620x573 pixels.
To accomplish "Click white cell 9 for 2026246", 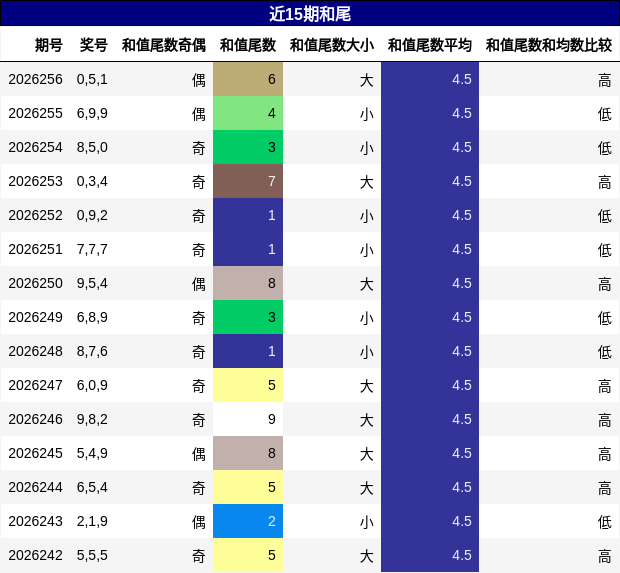I will point(248,419).
